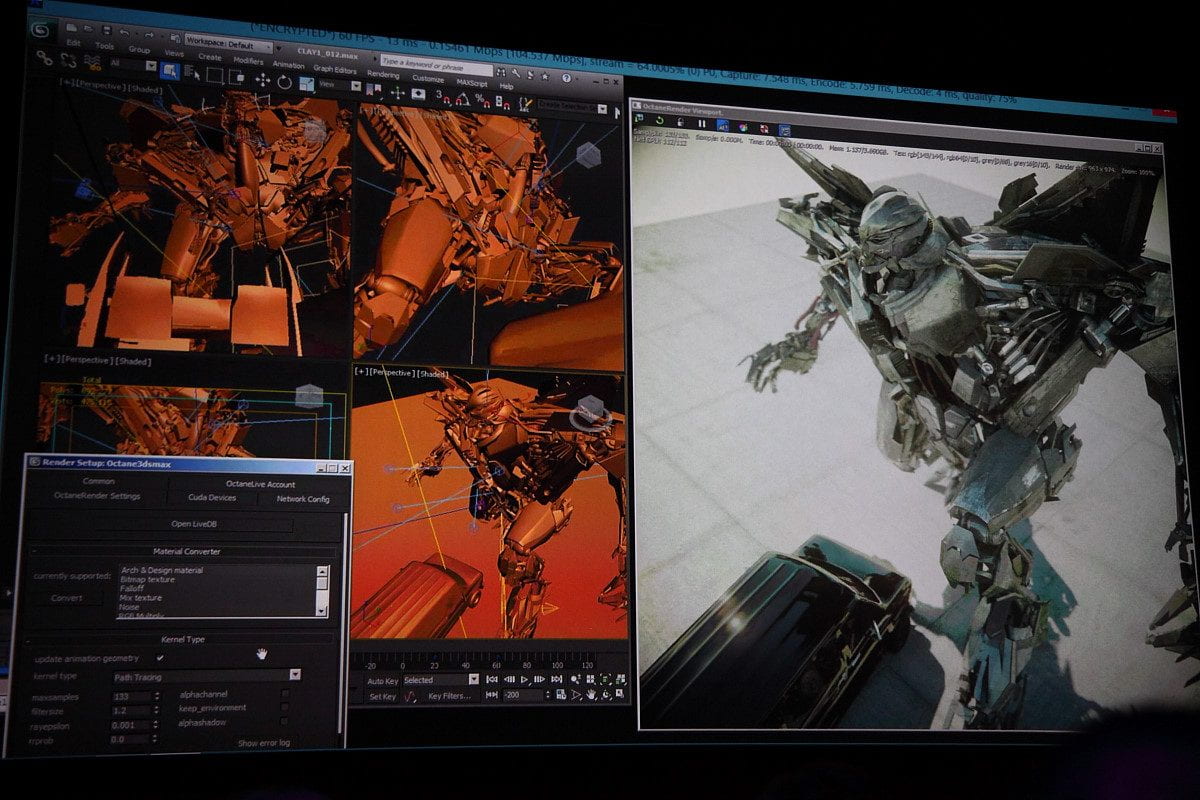
Task: Activate the Select and Move tool
Action: pyautogui.click(x=262, y=79)
